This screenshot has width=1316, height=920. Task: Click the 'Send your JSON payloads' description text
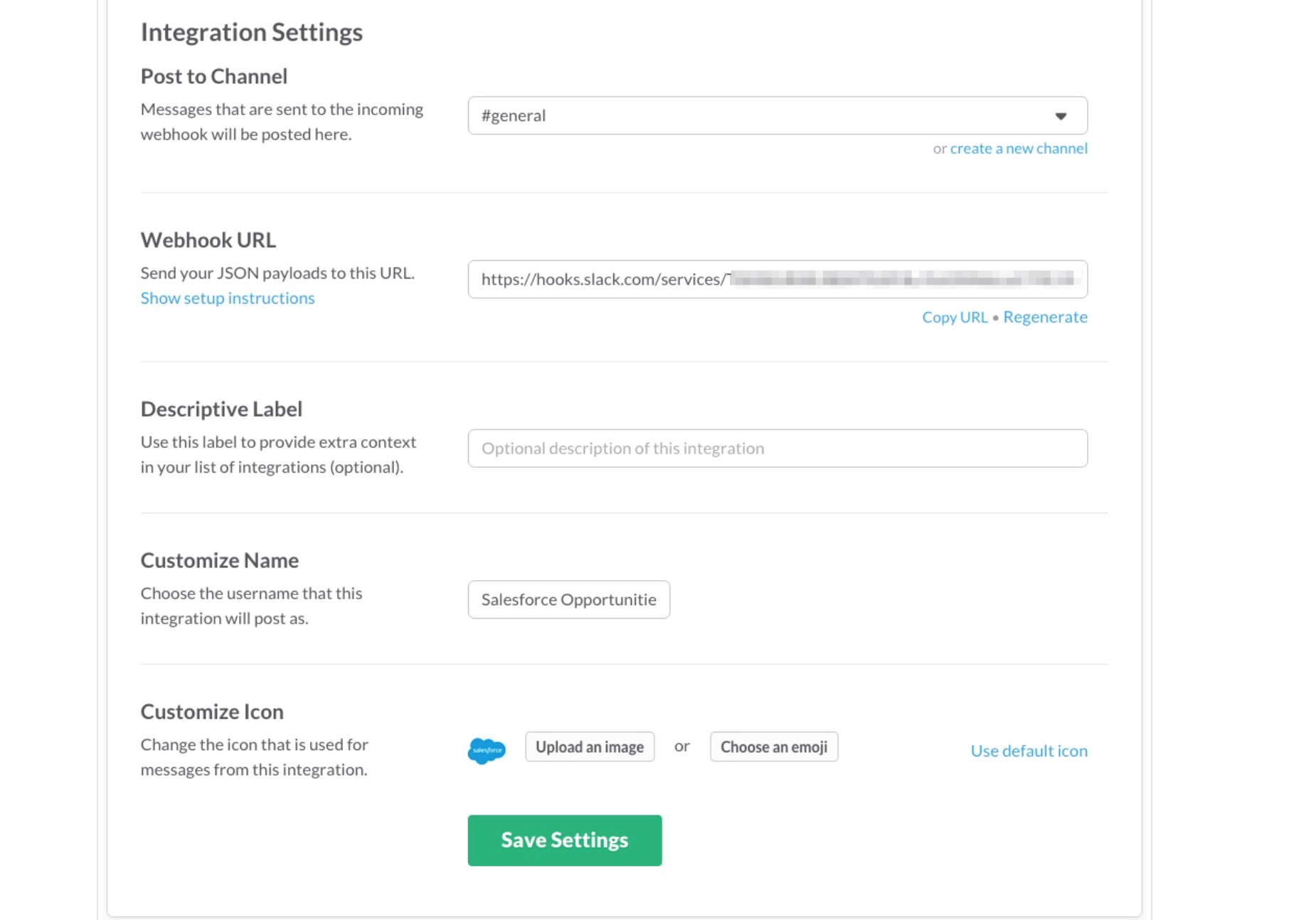277,273
